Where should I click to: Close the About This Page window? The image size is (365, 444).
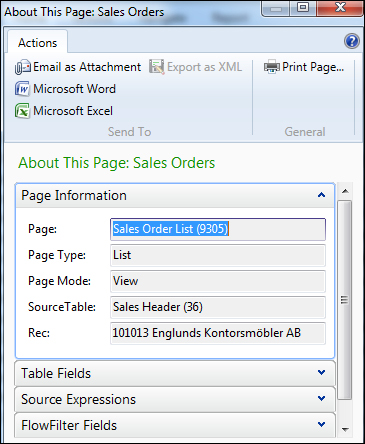(340, 8)
